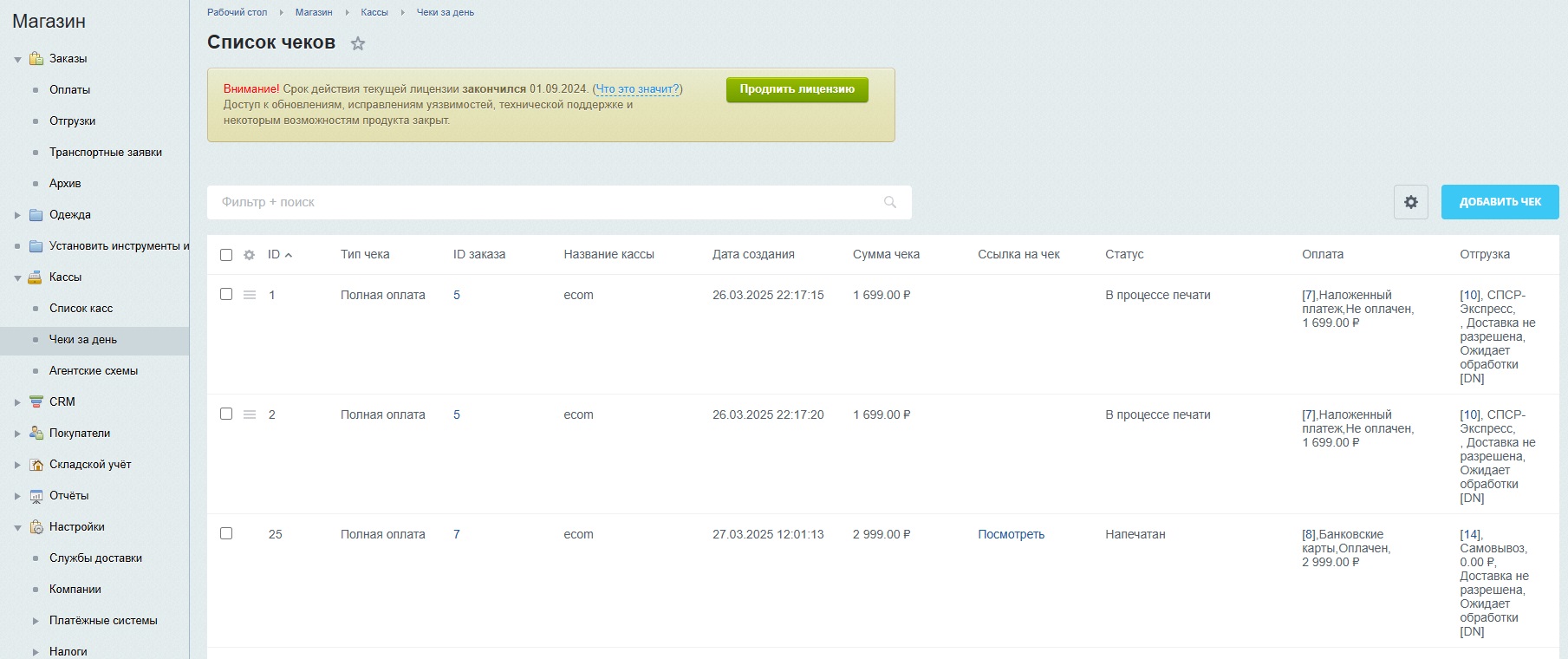Click the Фильтр + поиск input field
This screenshot has width=1568, height=659.
coord(546,202)
